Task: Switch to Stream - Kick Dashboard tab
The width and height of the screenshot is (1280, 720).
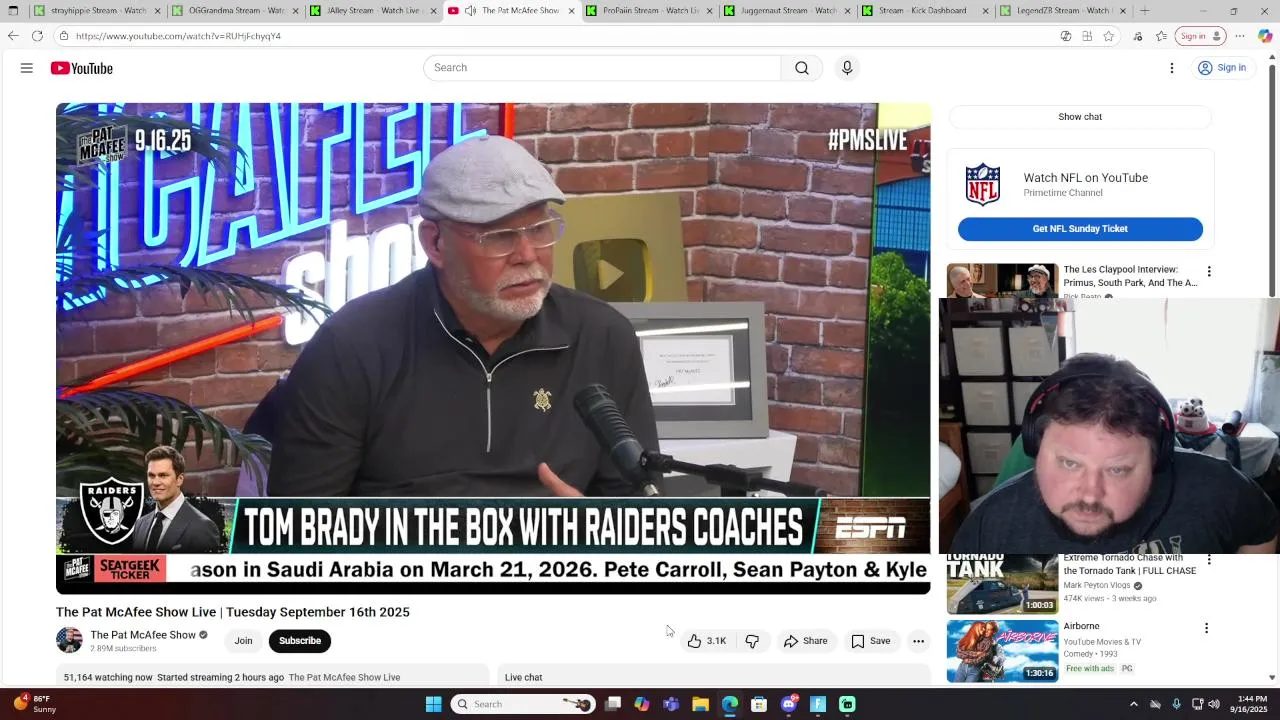Action: click(x=920, y=11)
